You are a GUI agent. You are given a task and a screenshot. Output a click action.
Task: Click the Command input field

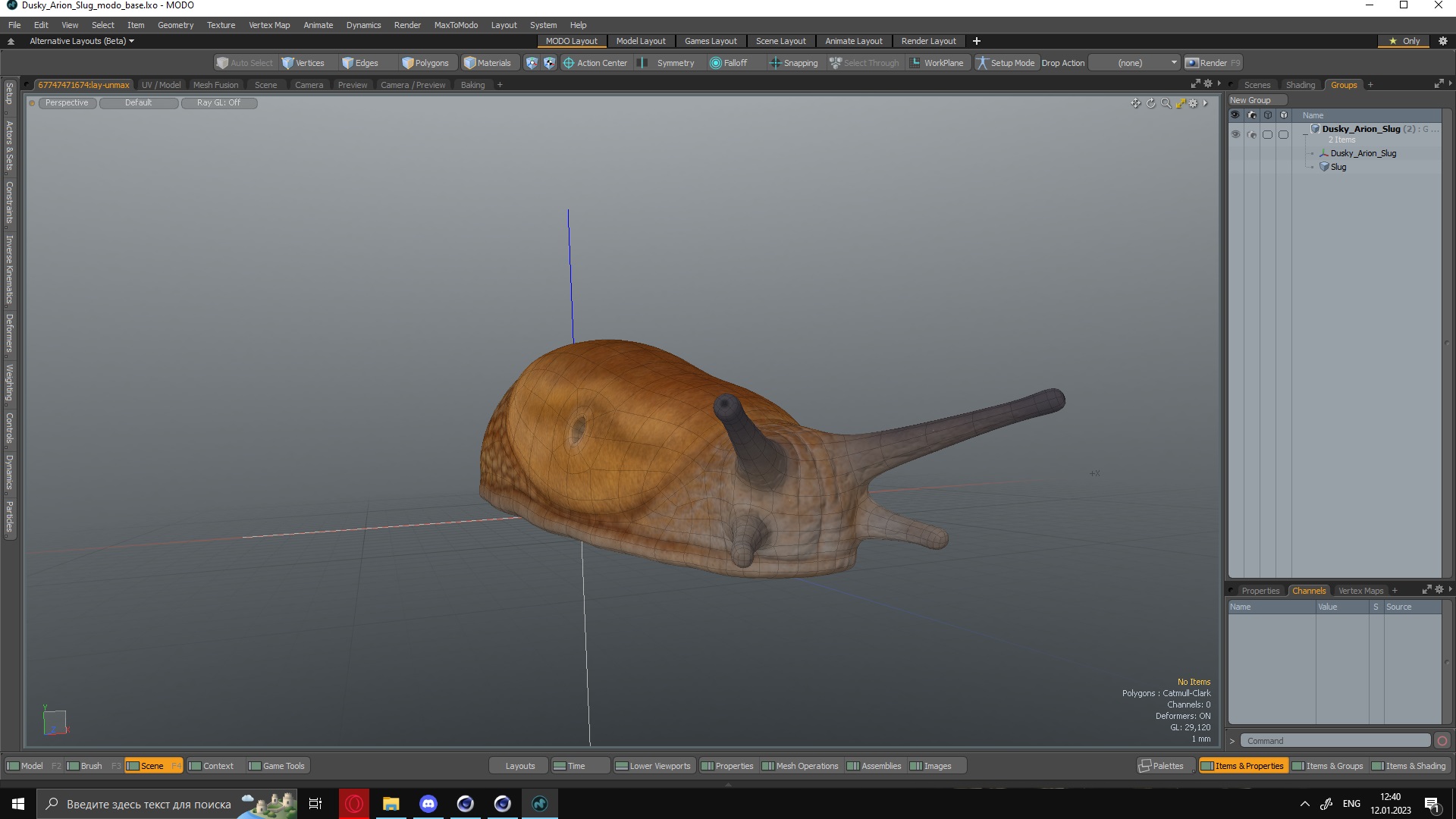tap(1335, 741)
